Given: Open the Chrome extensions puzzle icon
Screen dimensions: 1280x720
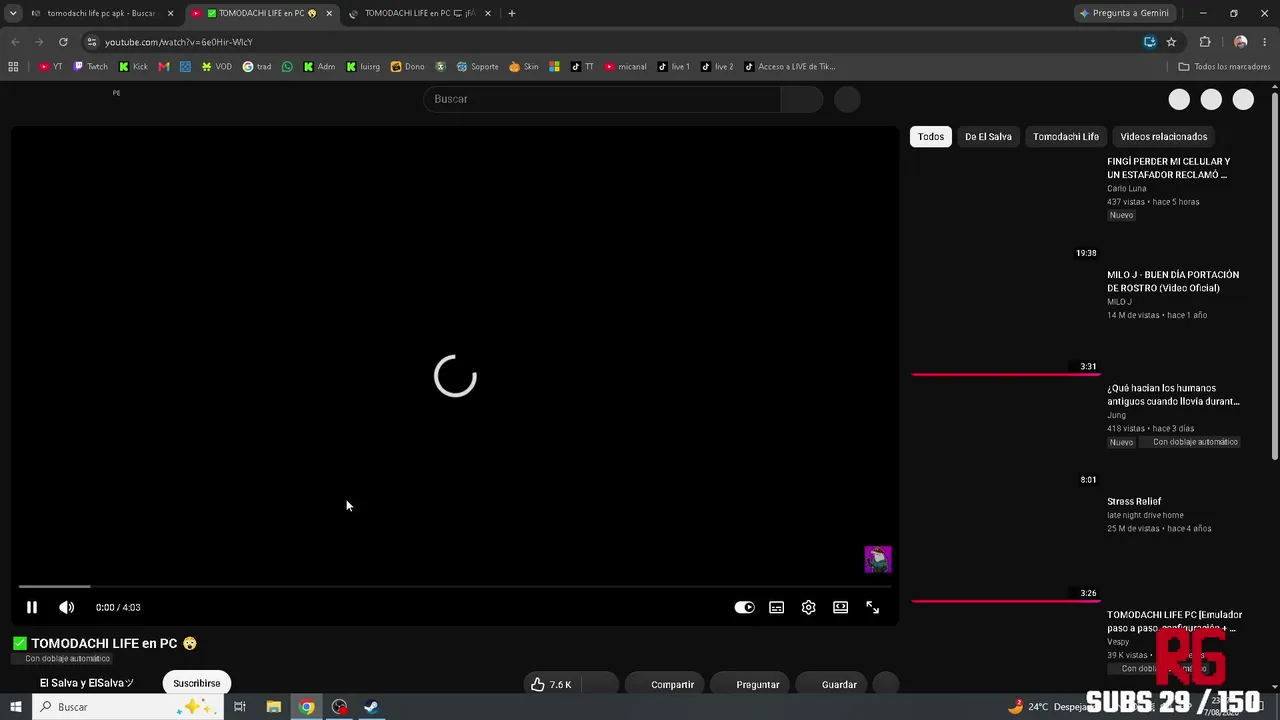Looking at the screenshot, I should pos(1204,42).
